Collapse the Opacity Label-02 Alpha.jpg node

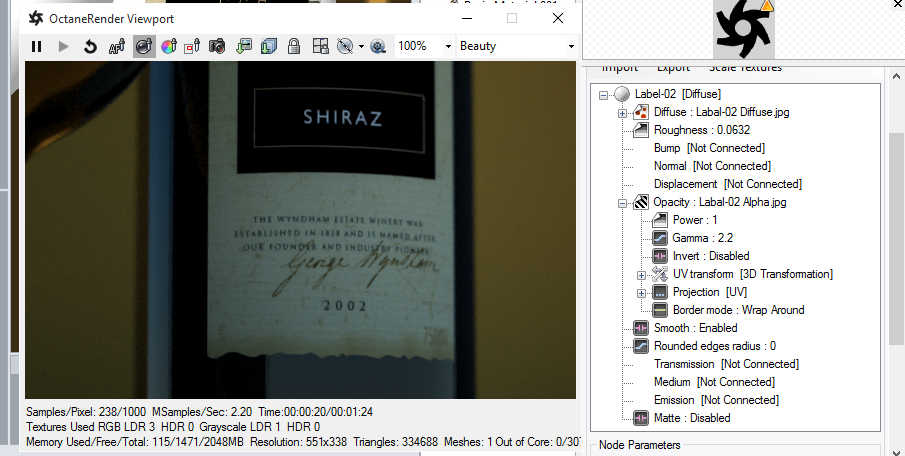pyautogui.click(x=622, y=203)
